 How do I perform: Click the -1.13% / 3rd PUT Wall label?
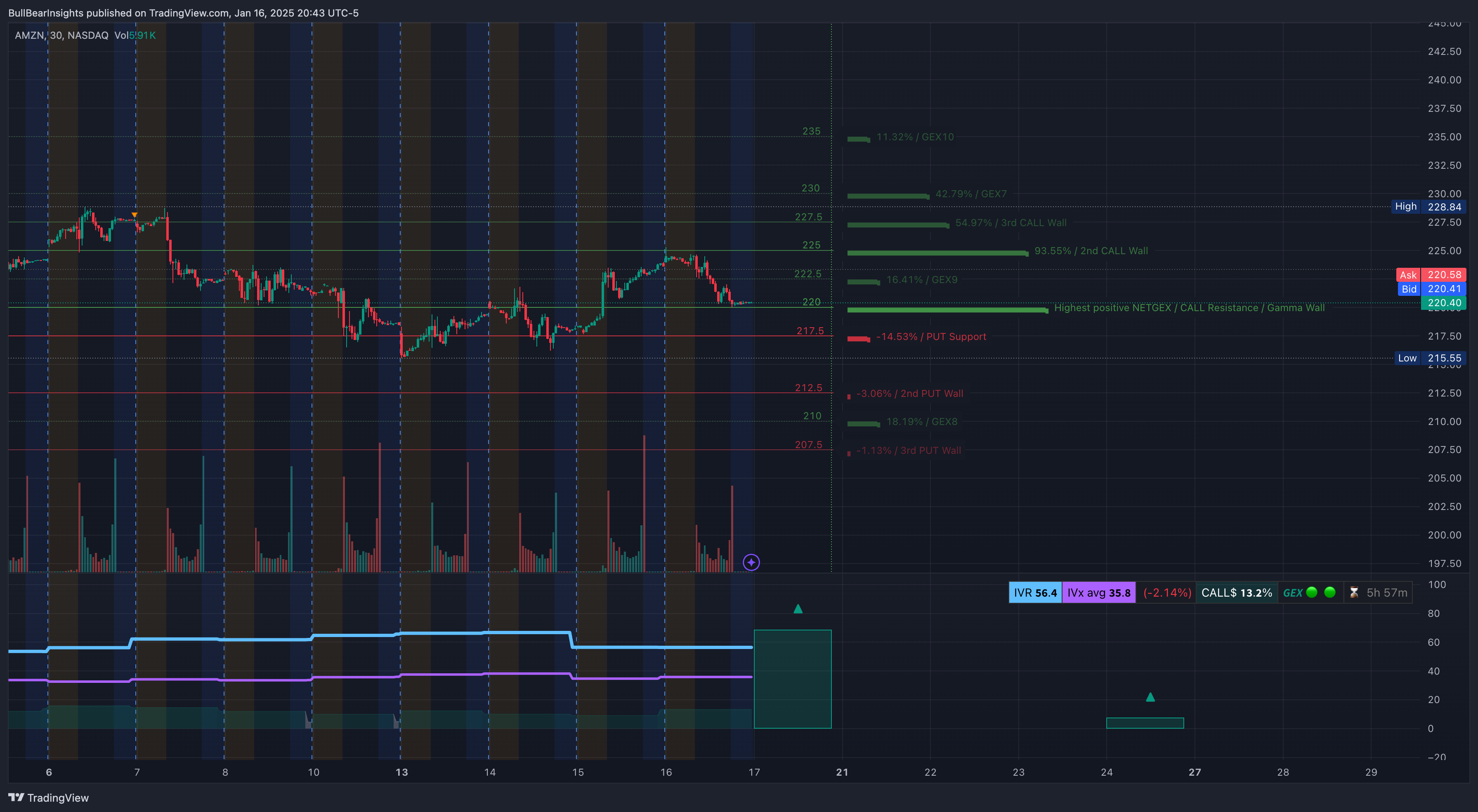tap(908, 451)
